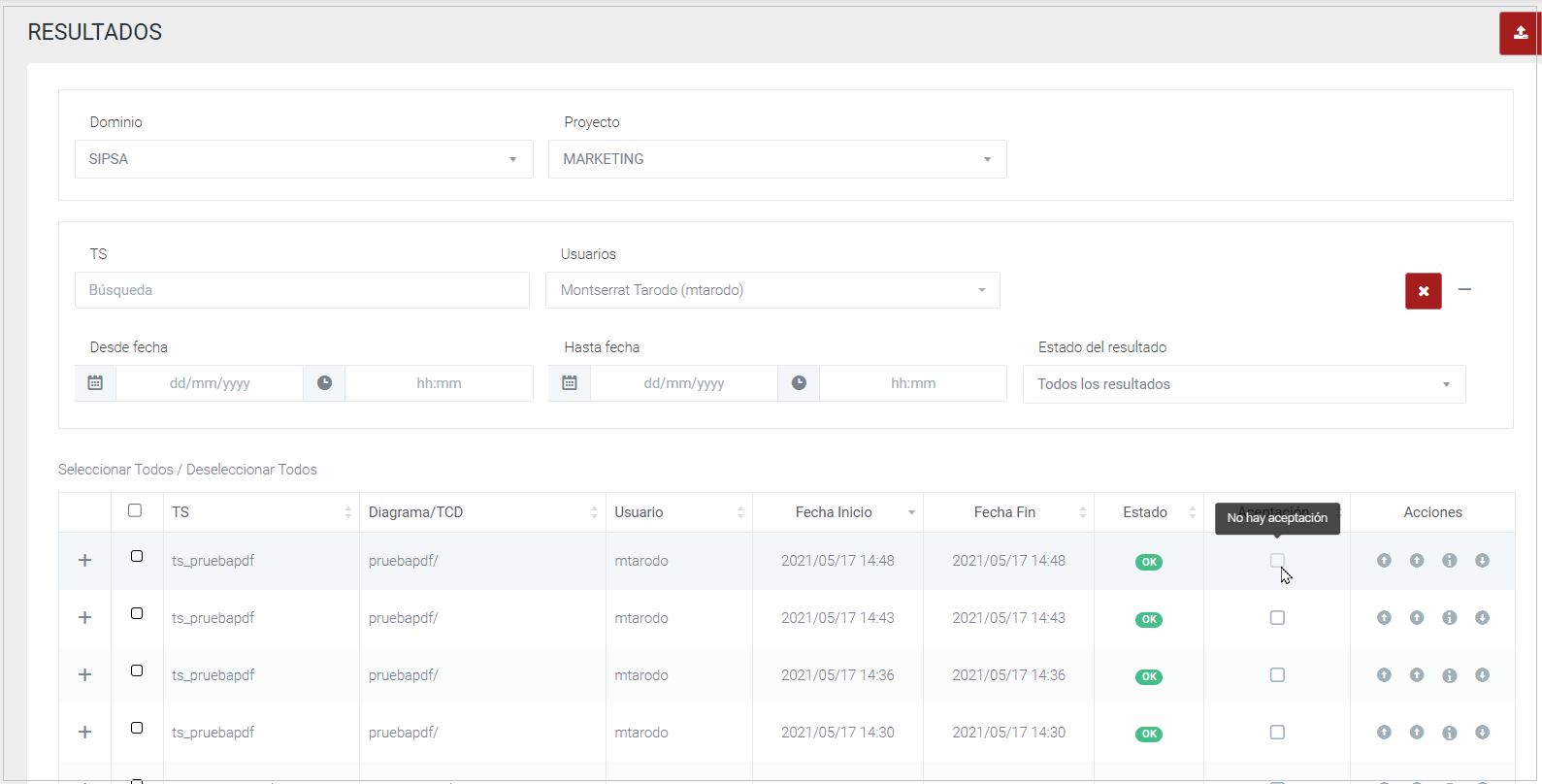Open the Proyecto dropdown showing MARKETING
Screen dimensions: 1542x784
point(777,159)
